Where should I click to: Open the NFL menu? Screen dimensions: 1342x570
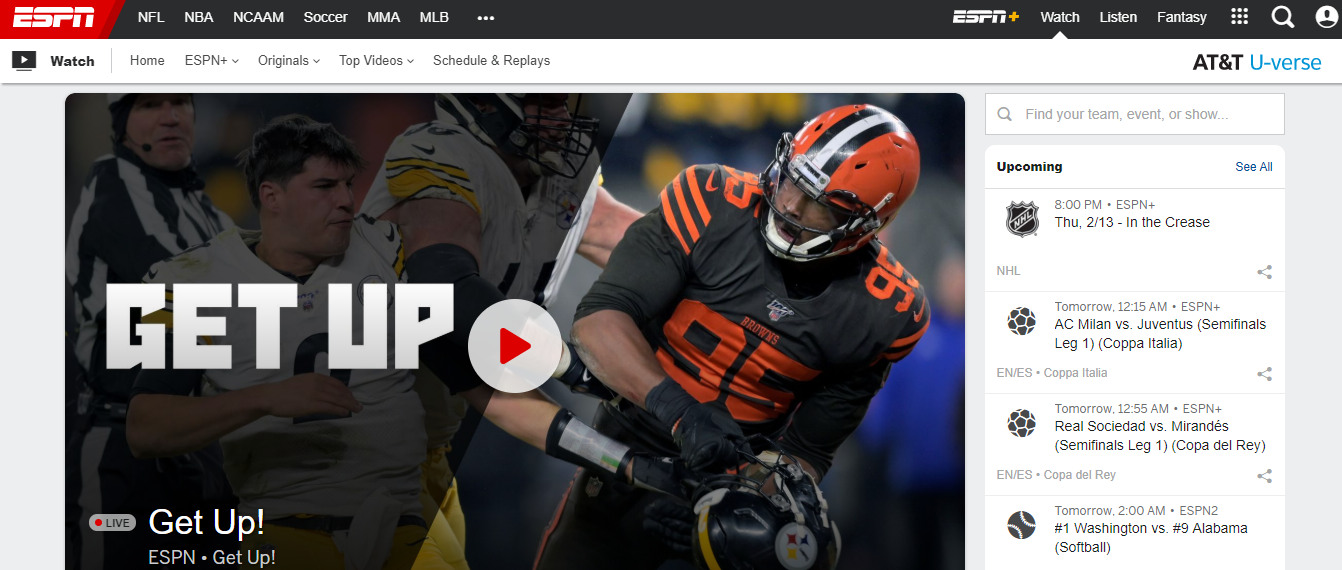point(151,17)
